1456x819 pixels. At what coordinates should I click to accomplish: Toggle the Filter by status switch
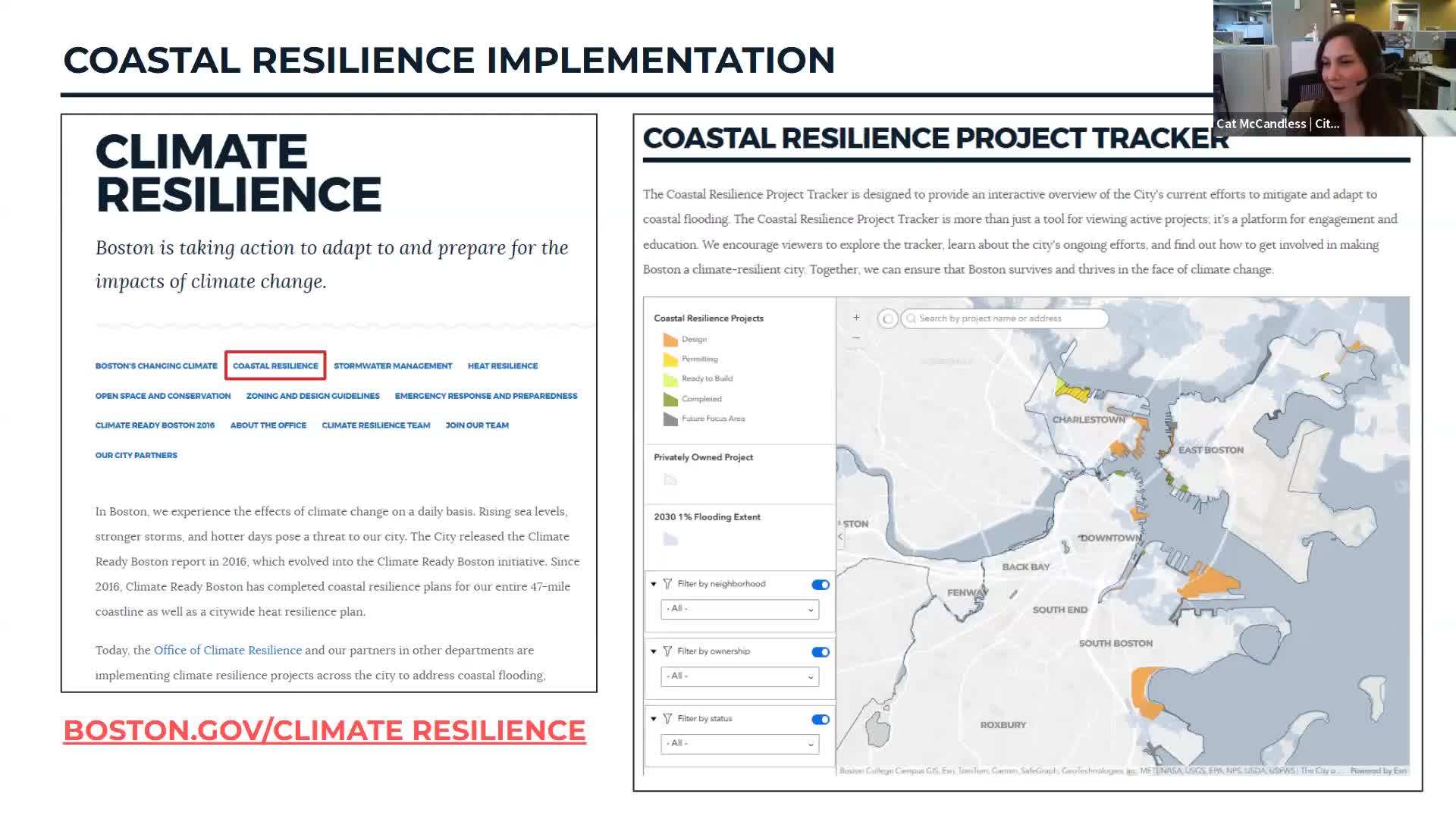[x=821, y=720]
